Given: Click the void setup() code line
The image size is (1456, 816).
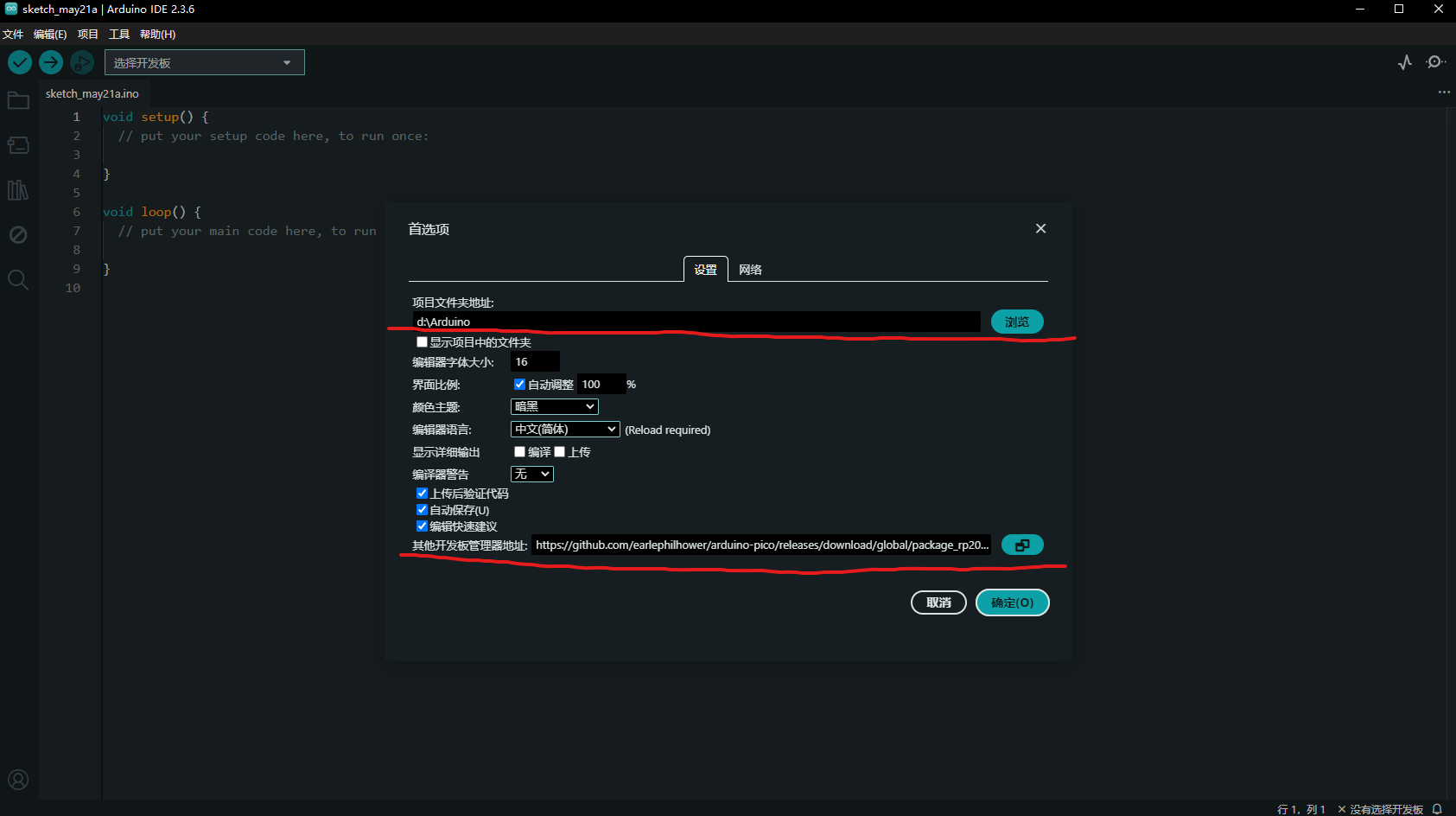Looking at the screenshot, I should point(156,117).
